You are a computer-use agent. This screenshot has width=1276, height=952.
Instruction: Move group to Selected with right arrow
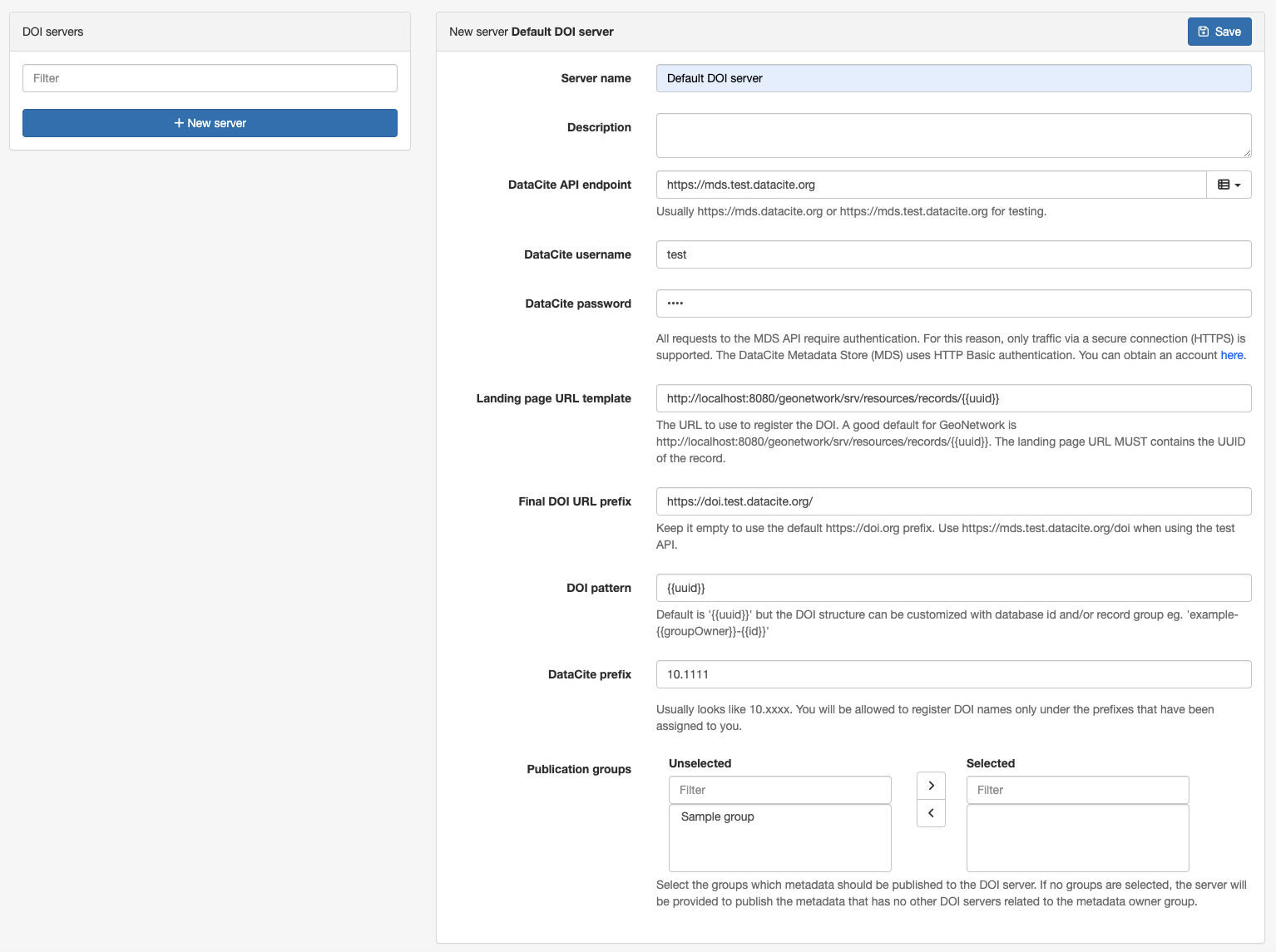click(931, 786)
